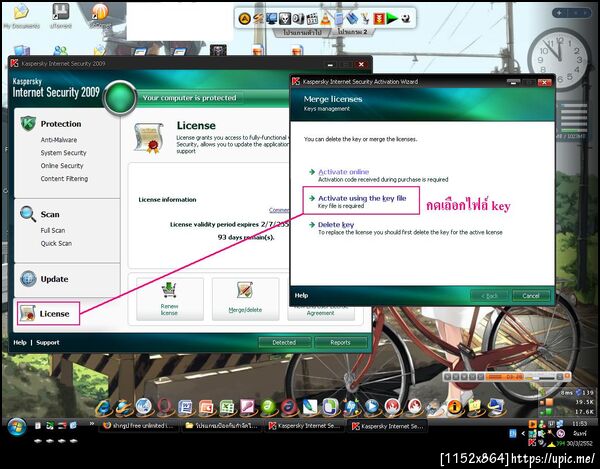Launch Excel from the bottom dock
The height and width of the screenshot is (469, 600).
pyautogui.click(x=227, y=407)
